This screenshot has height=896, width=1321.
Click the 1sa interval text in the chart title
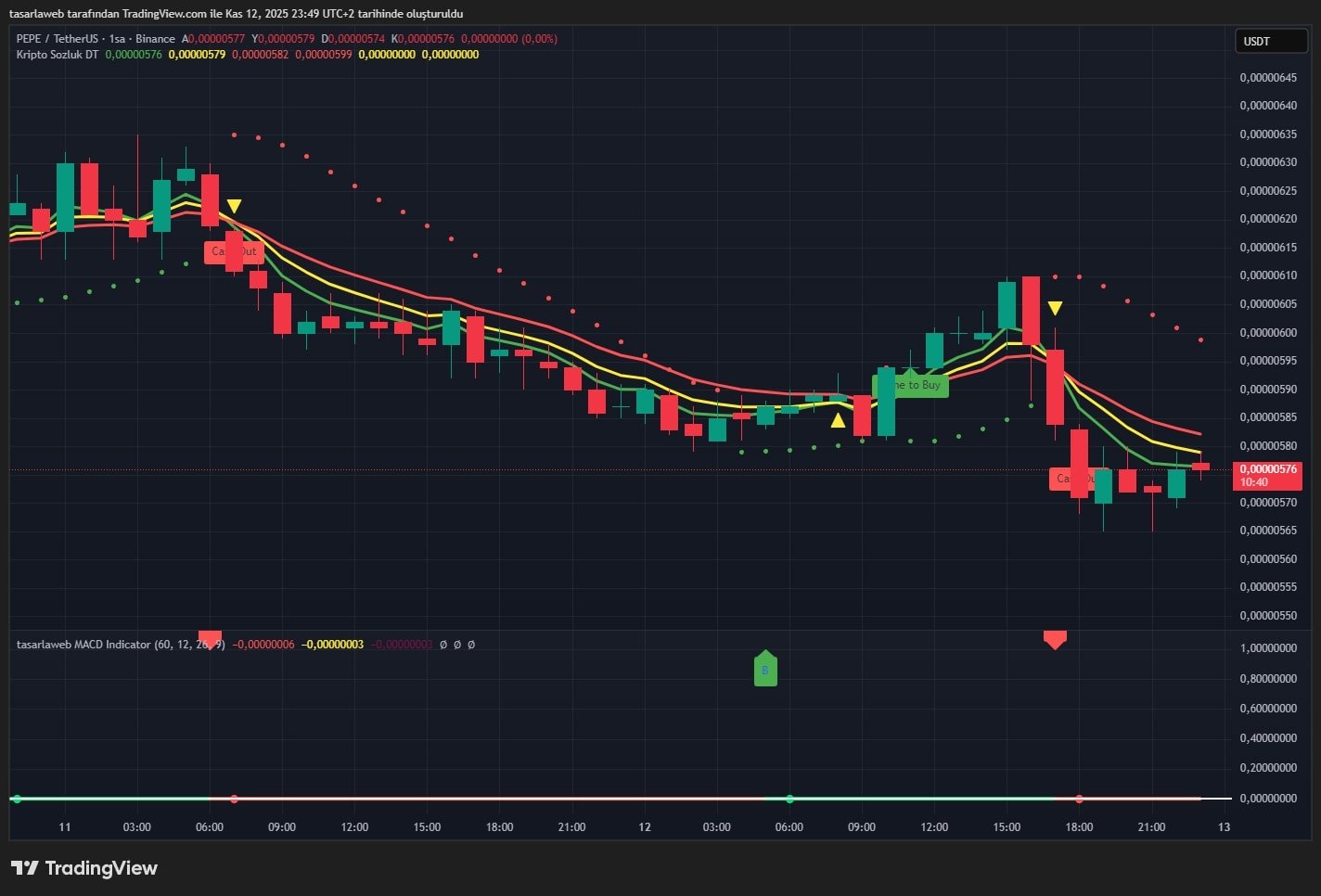[117, 39]
